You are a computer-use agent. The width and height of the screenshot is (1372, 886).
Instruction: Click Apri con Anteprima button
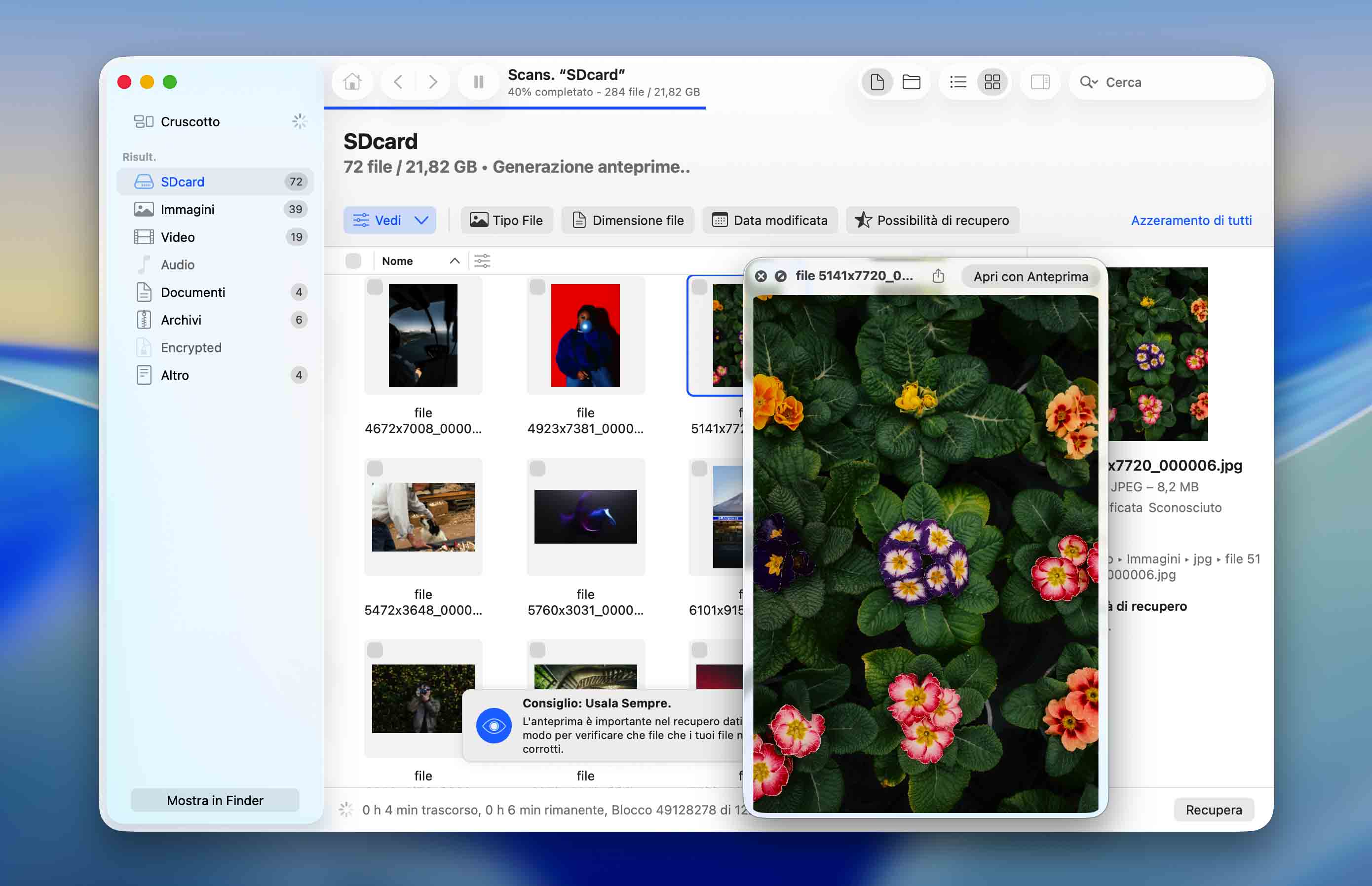(x=1030, y=277)
